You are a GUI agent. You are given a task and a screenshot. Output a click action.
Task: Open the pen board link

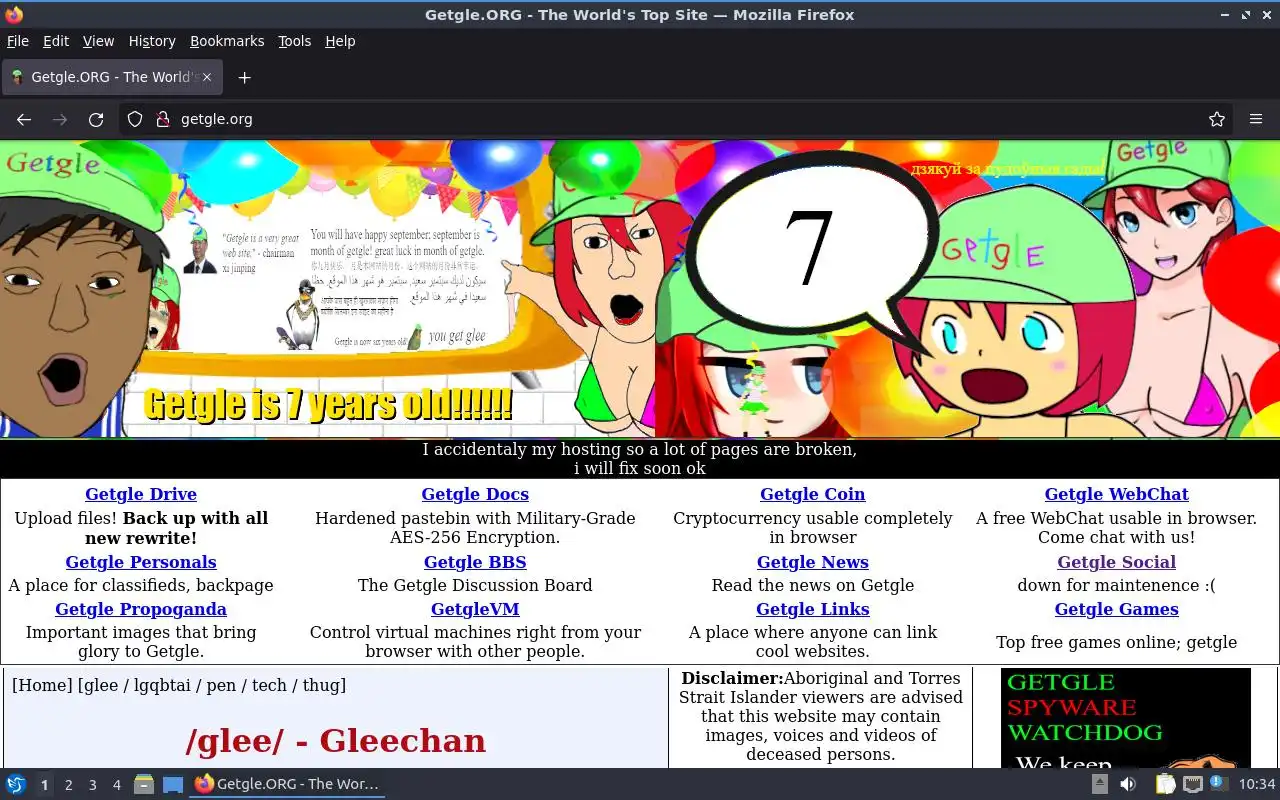click(x=221, y=685)
